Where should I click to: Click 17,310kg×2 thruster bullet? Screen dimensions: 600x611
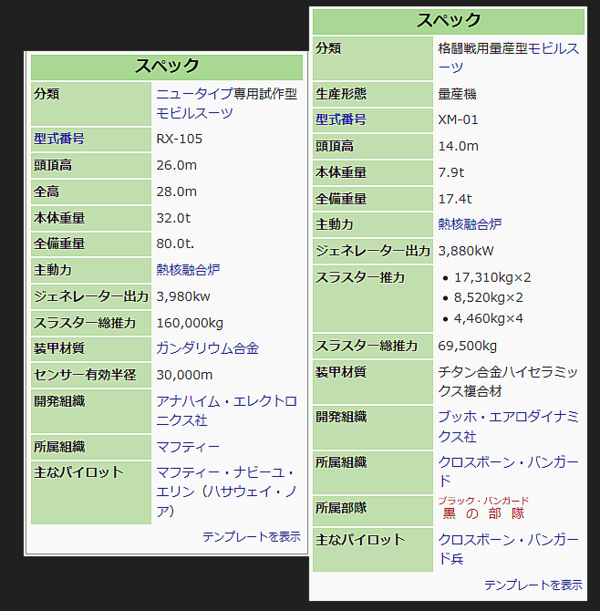[492, 277]
